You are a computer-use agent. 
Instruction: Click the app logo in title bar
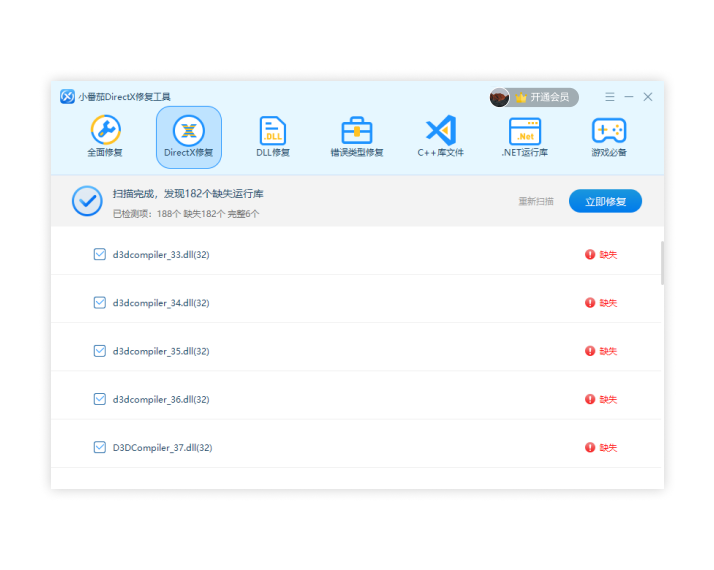click(67, 97)
